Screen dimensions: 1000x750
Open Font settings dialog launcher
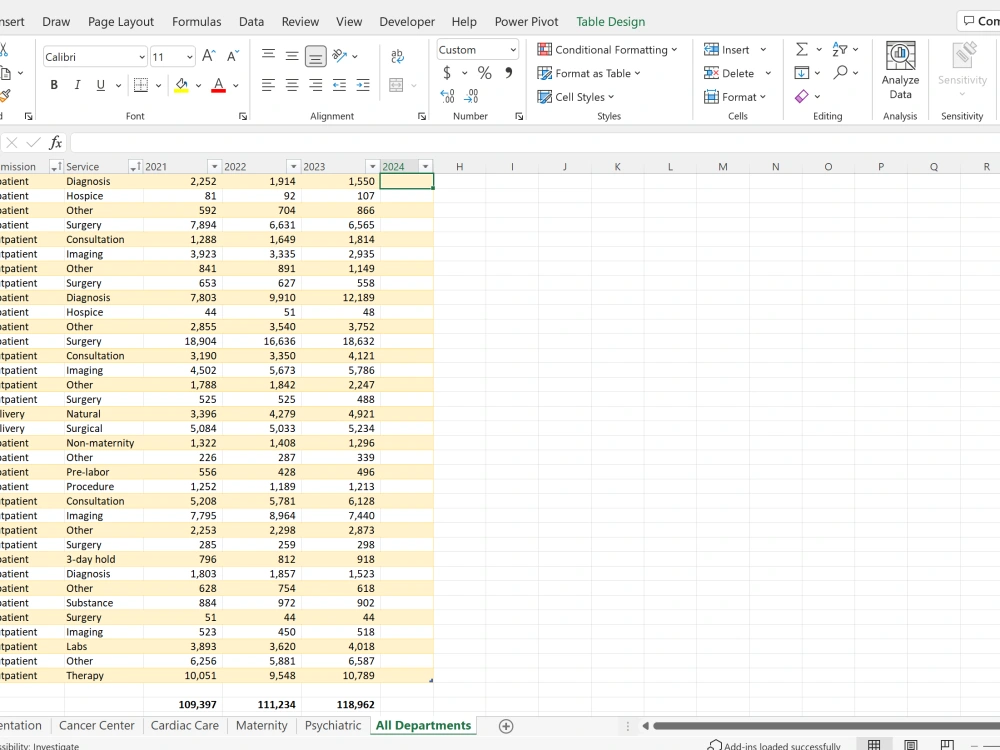243,116
